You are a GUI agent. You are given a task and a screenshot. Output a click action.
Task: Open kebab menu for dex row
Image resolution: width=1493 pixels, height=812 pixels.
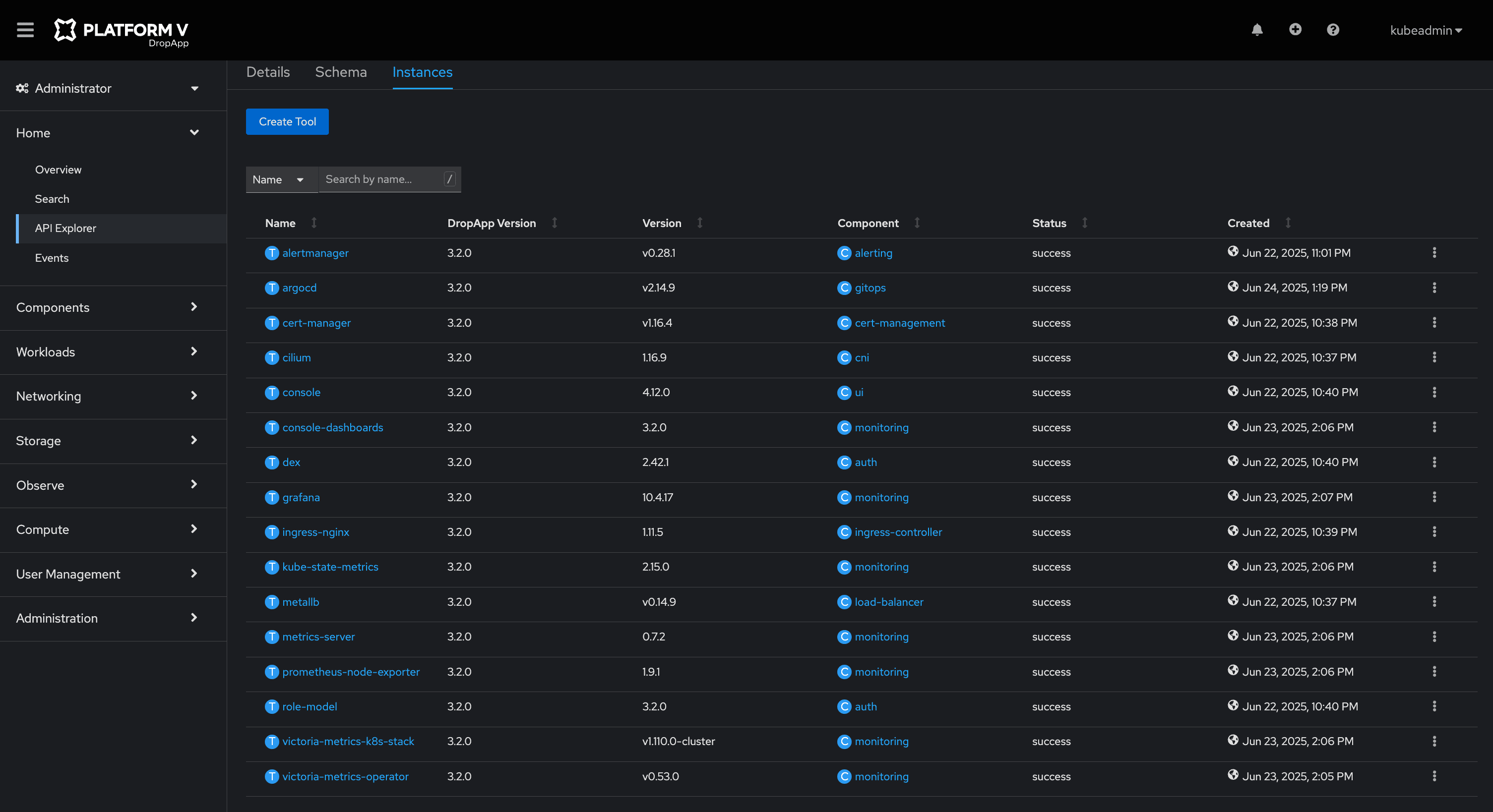(x=1434, y=462)
